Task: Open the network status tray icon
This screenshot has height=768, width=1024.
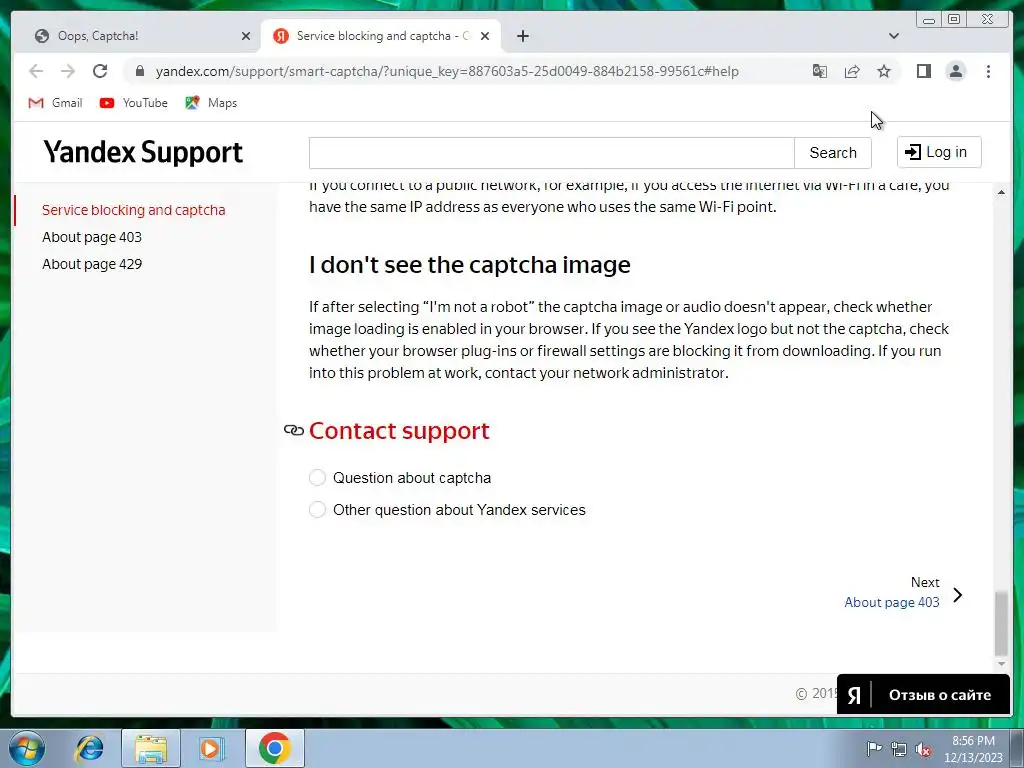Action: (x=899, y=750)
